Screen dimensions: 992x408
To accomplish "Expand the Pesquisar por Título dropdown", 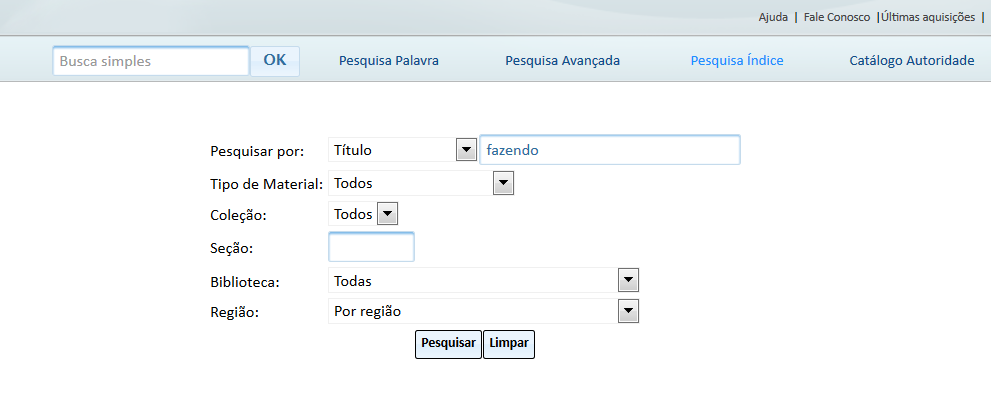I will coord(401,150).
